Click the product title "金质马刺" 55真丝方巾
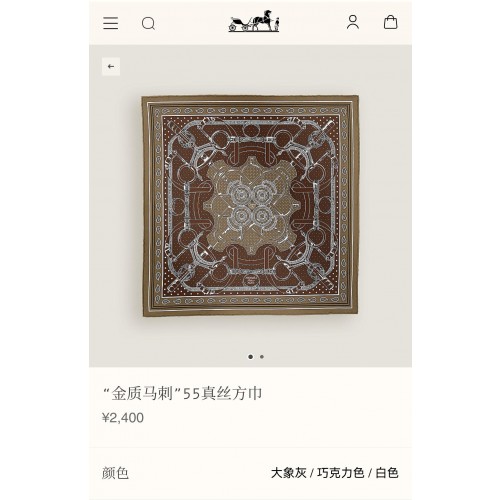 [x=183, y=393]
